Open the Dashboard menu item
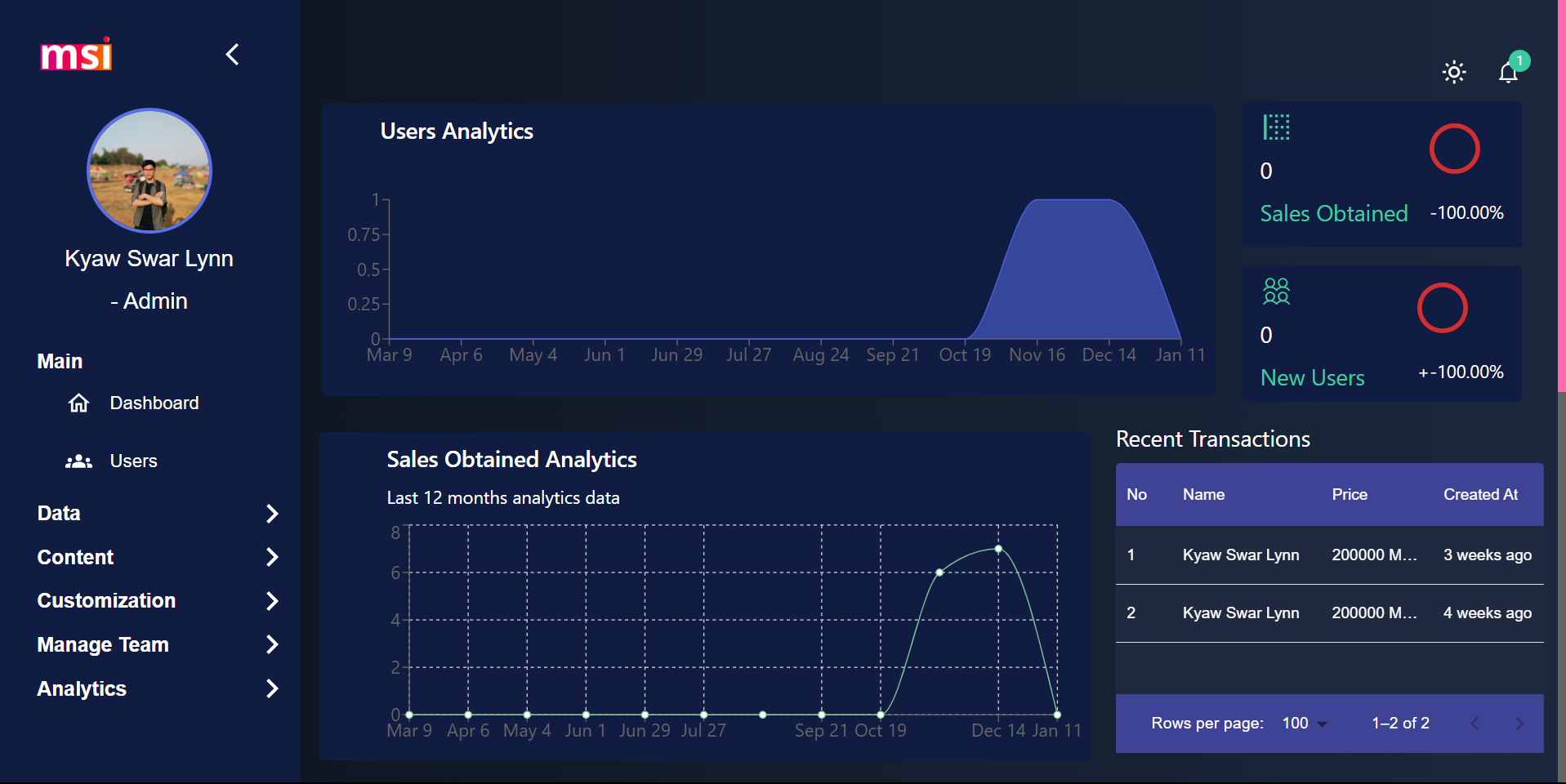The width and height of the screenshot is (1566, 784). click(x=154, y=403)
